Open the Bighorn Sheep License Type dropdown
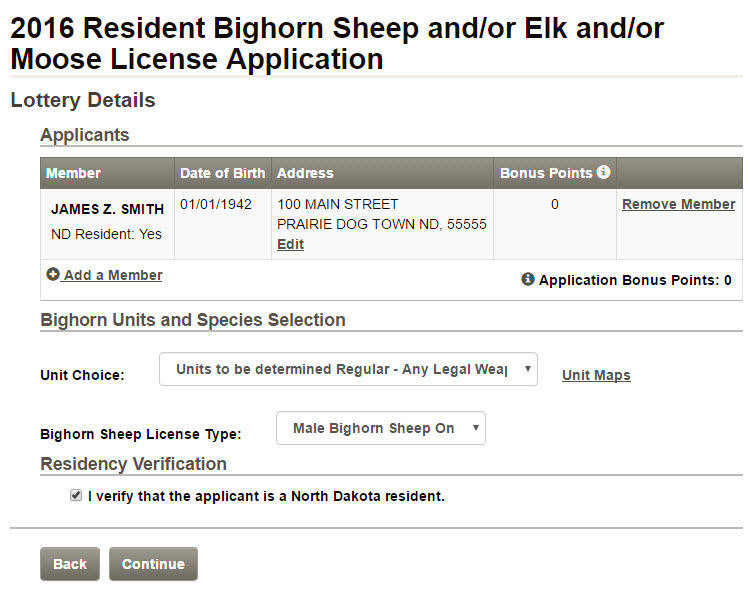The height and width of the screenshot is (591, 750). tap(381, 428)
